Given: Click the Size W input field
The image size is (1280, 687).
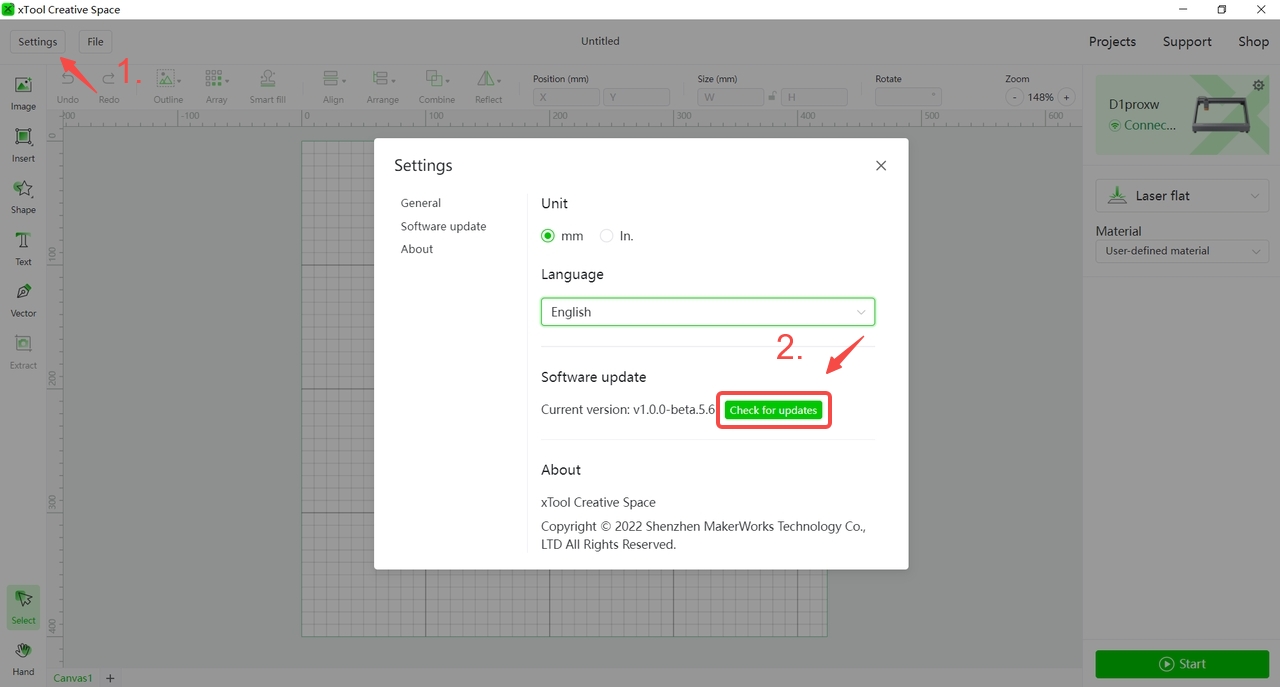Looking at the screenshot, I should click(731, 97).
